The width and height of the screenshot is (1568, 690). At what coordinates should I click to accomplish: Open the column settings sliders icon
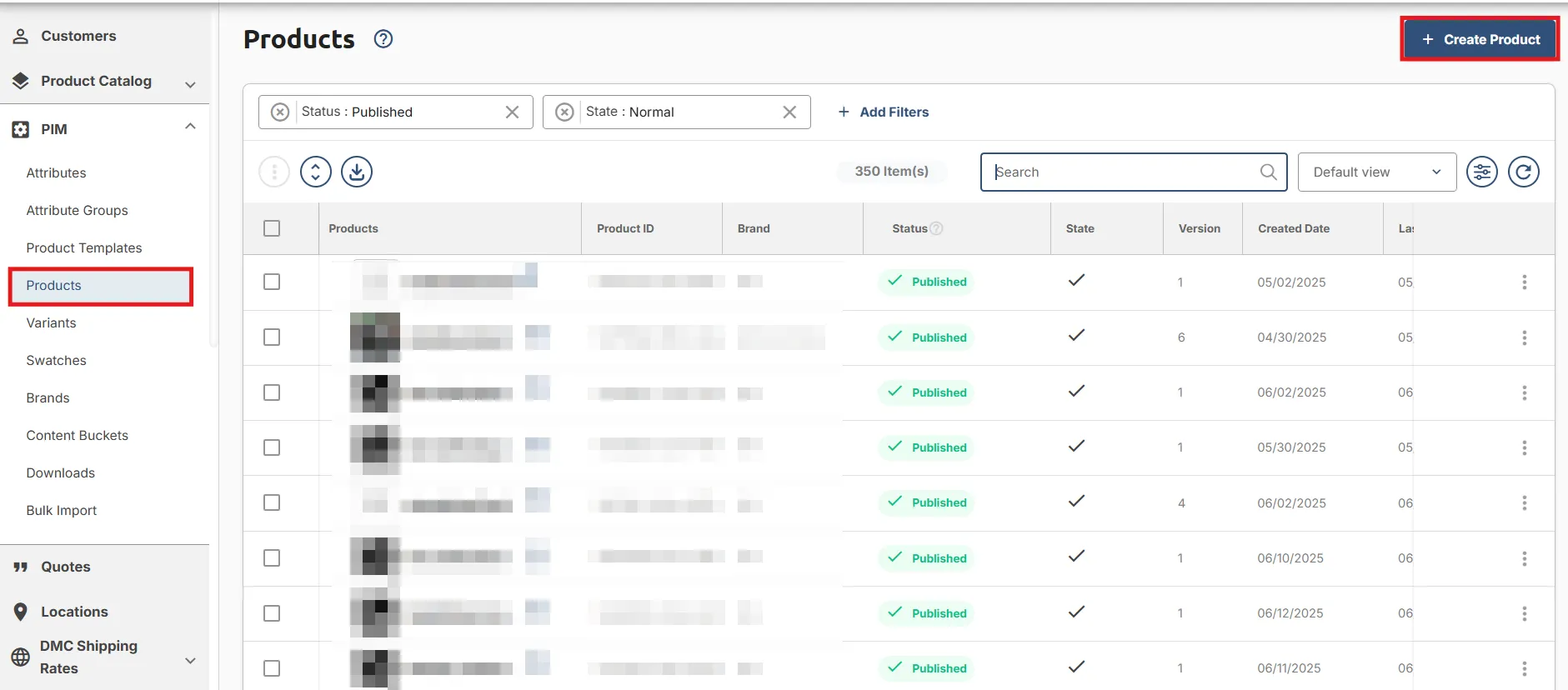(x=1482, y=172)
